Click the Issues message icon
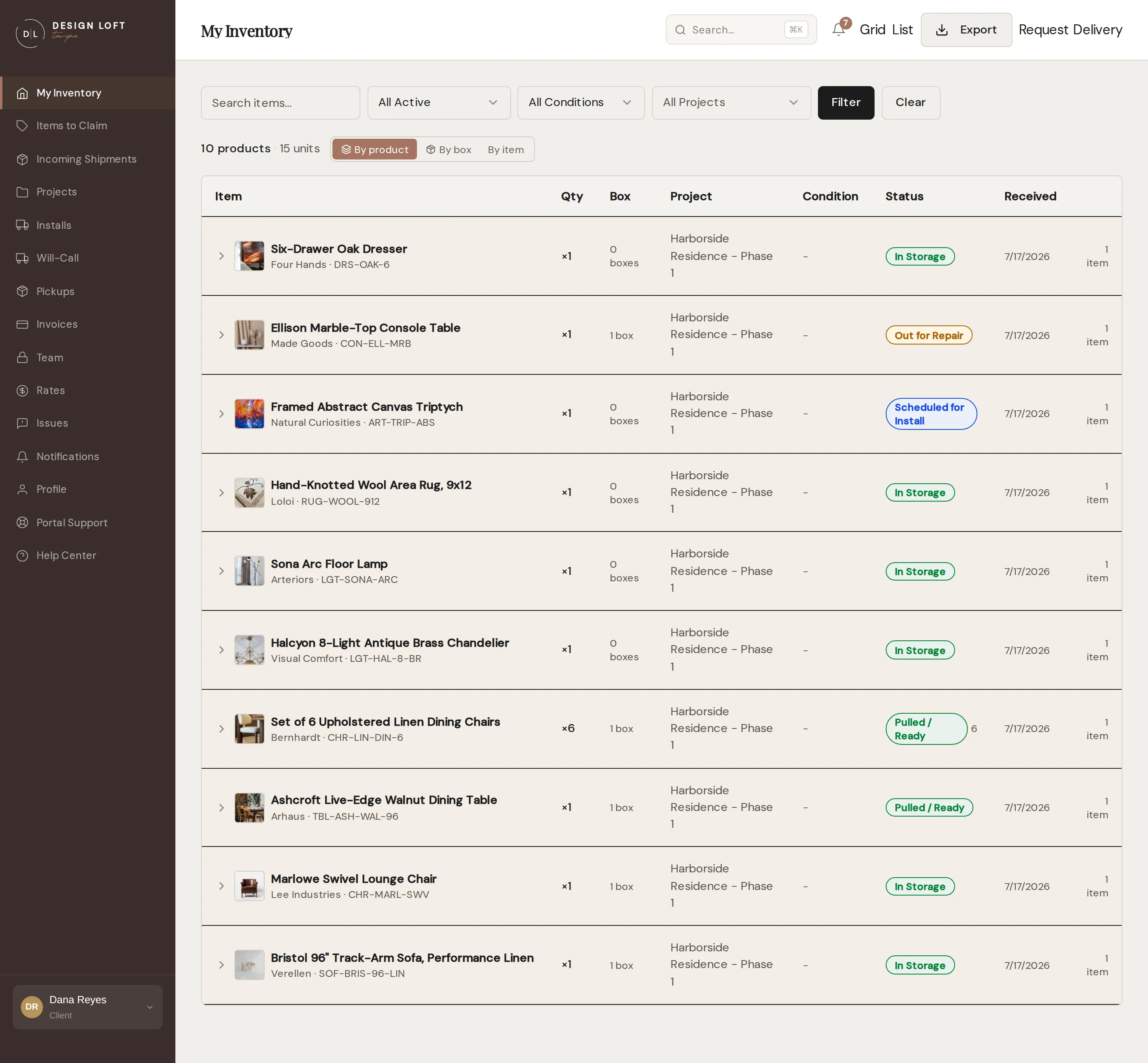The height and width of the screenshot is (1063, 1148). (x=22, y=423)
